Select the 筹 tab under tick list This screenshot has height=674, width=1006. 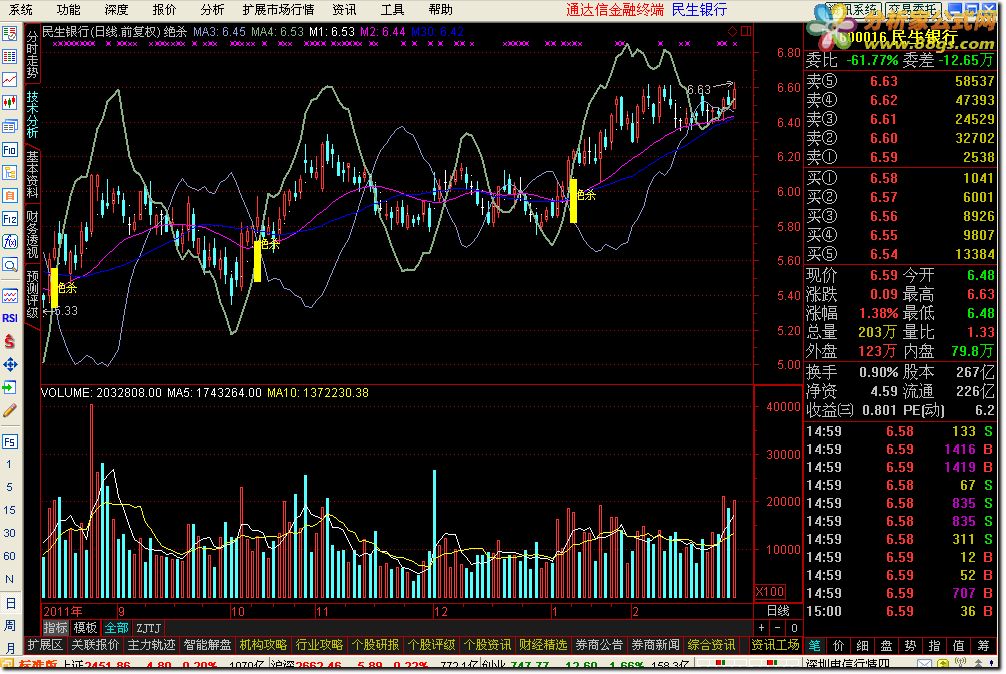click(x=983, y=646)
